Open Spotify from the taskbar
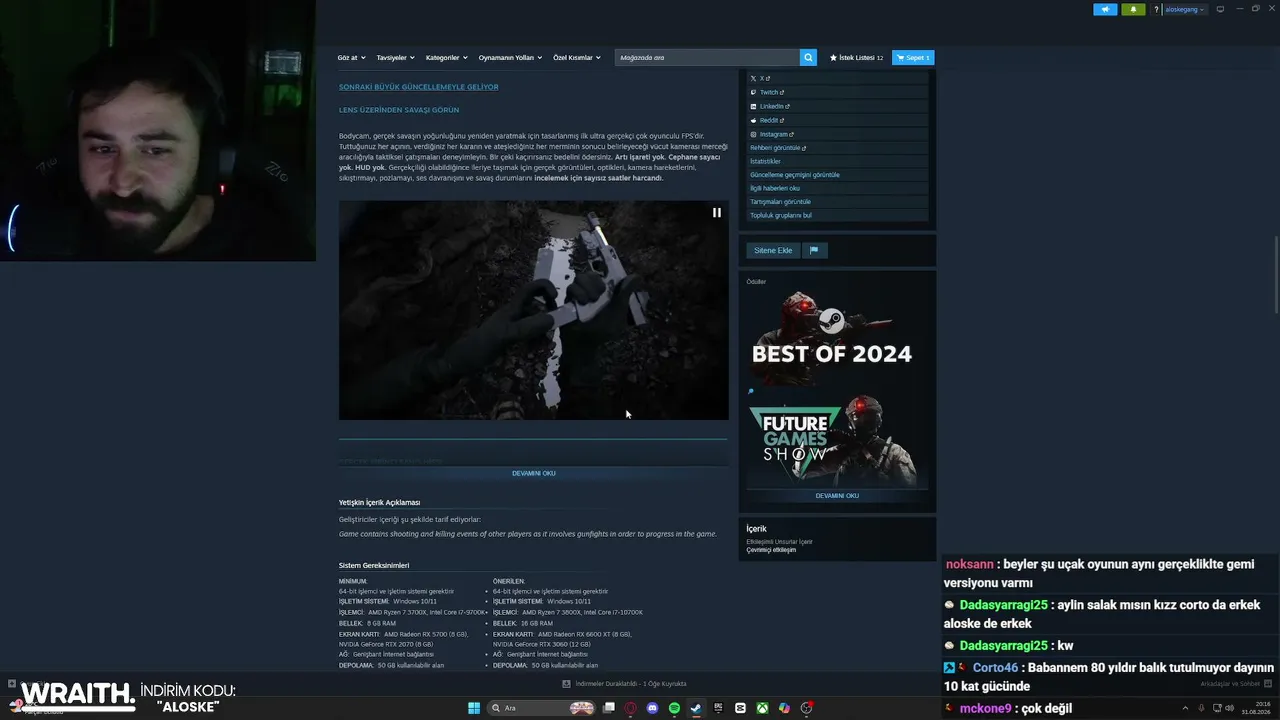This screenshot has height=720, width=1280. click(x=674, y=708)
